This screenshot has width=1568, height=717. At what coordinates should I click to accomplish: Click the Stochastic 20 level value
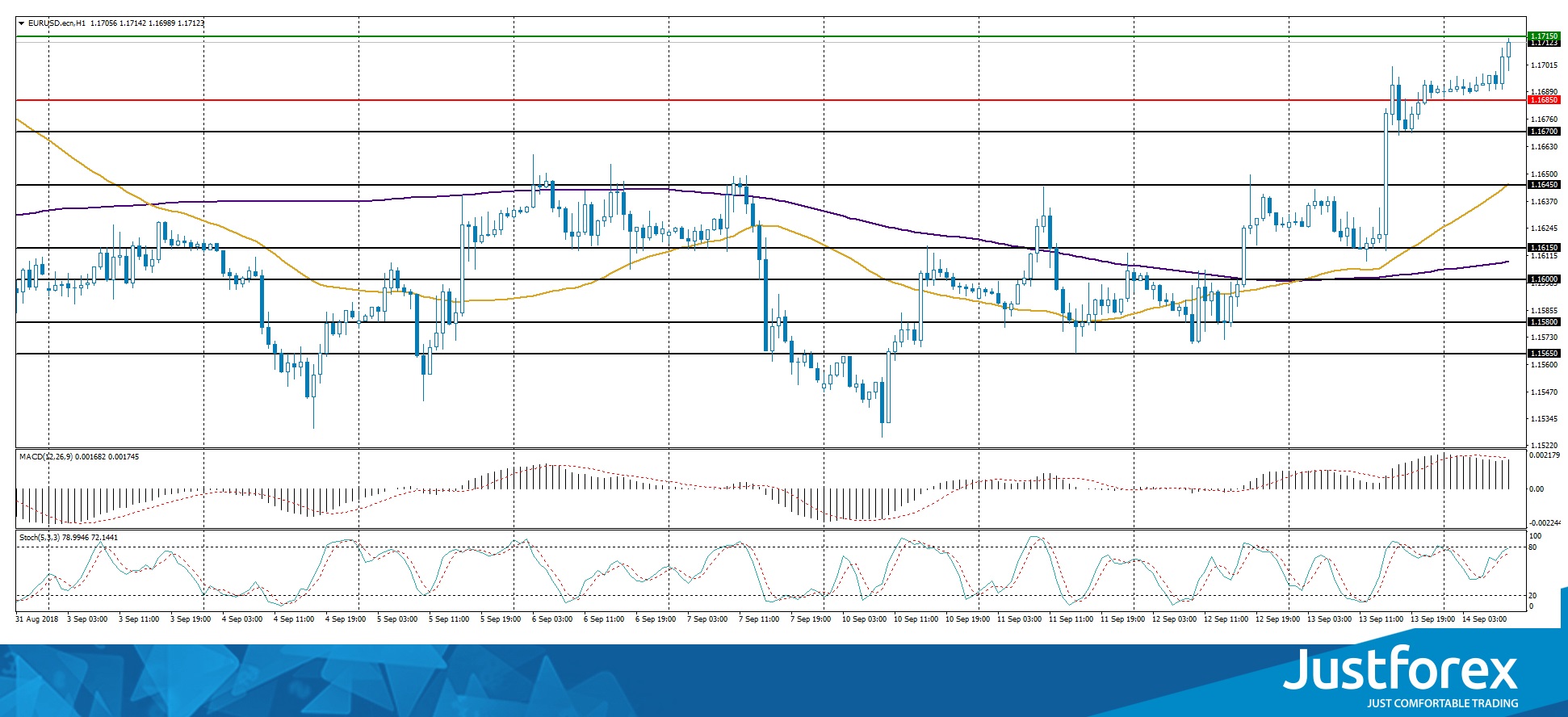(x=1532, y=596)
